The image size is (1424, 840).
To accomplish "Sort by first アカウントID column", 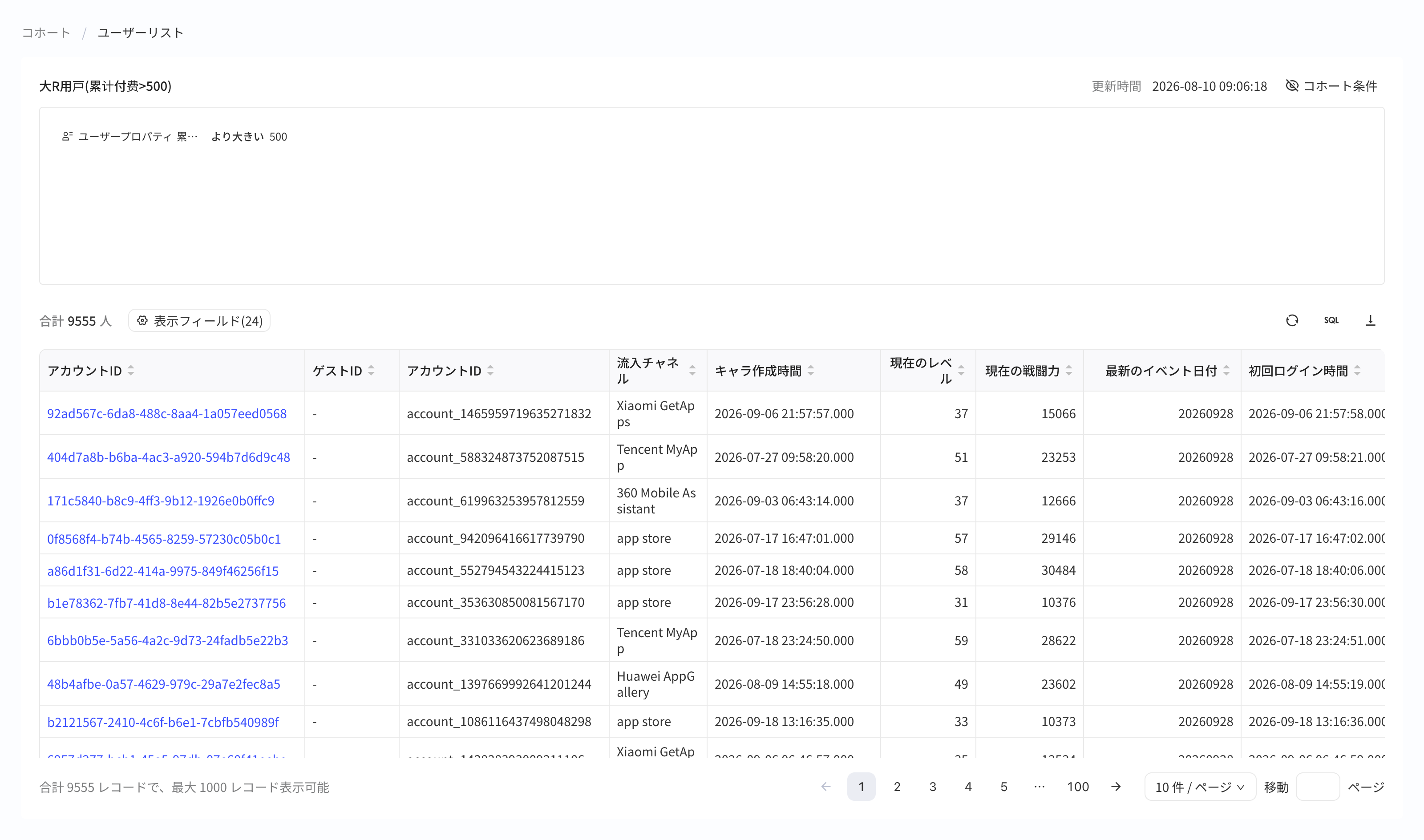I will pyautogui.click(x=131, y=371).
